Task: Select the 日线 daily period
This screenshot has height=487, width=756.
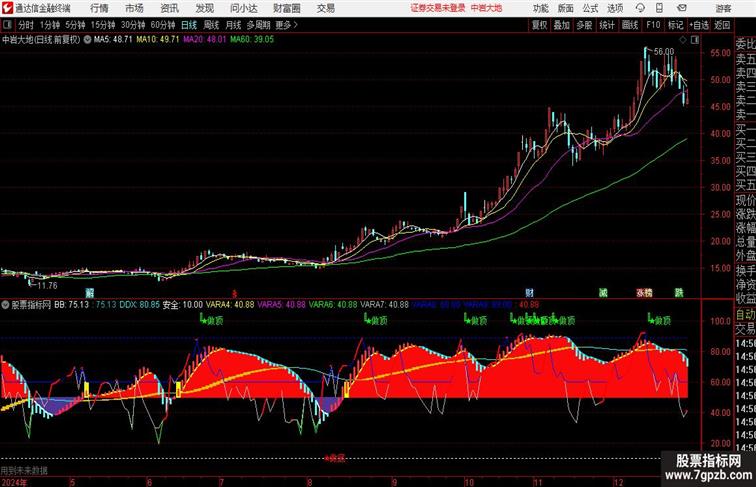Action: pyautogui.click(x=189, y=25)
